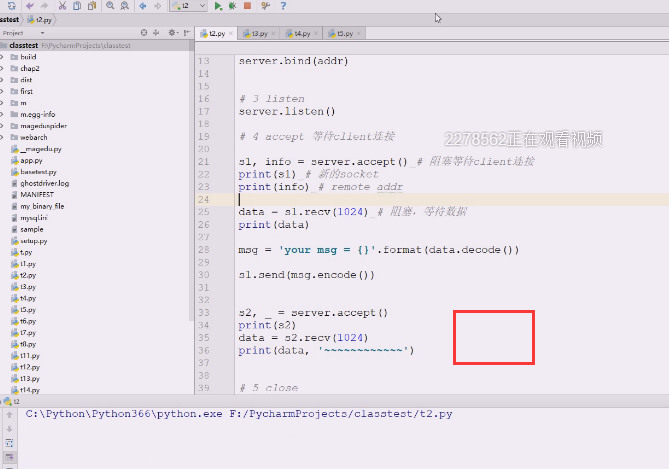Switch to the t2.py editor tab

click(217, 33)
